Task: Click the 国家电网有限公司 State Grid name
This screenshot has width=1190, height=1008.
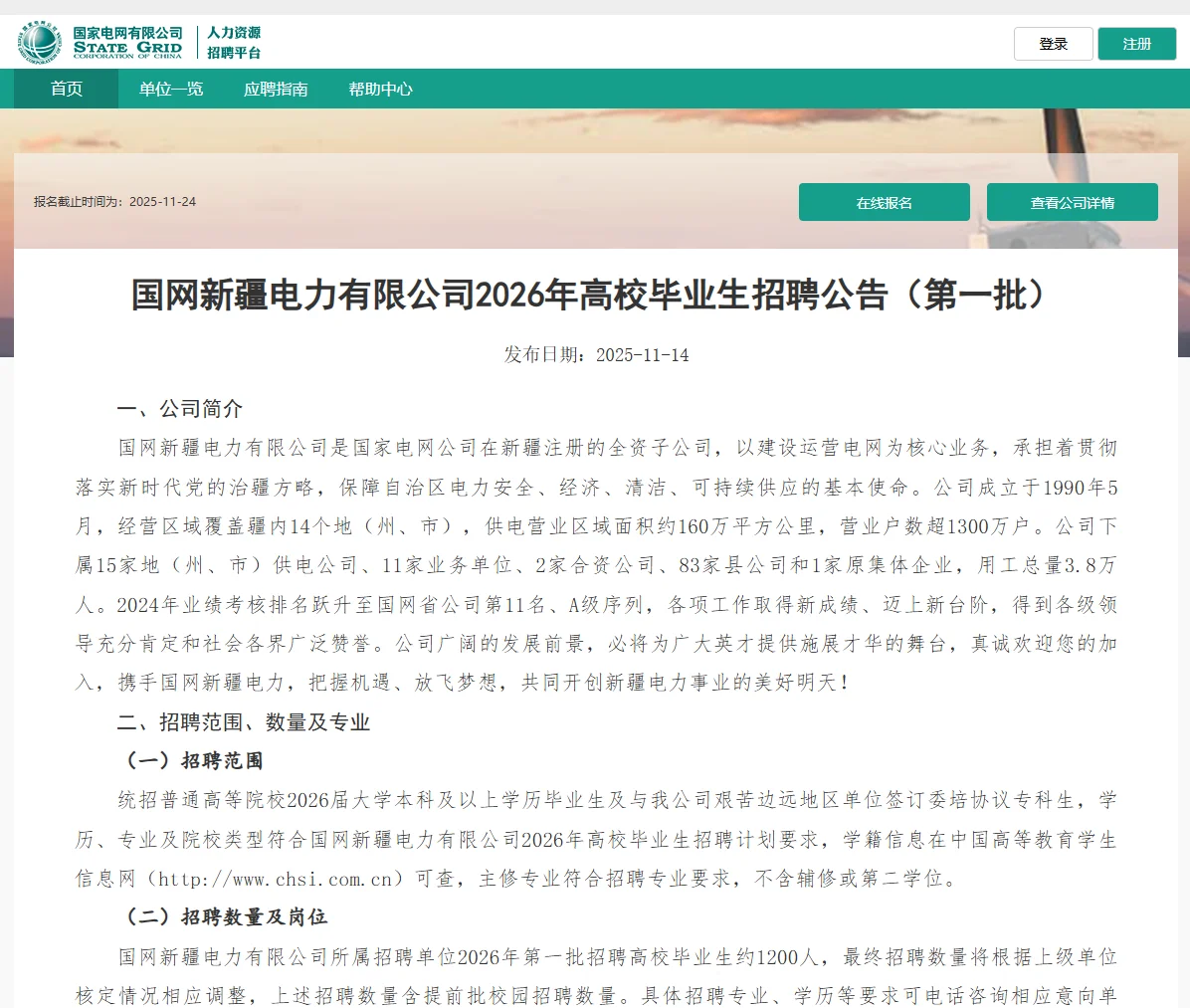Action: click(127, 43)
